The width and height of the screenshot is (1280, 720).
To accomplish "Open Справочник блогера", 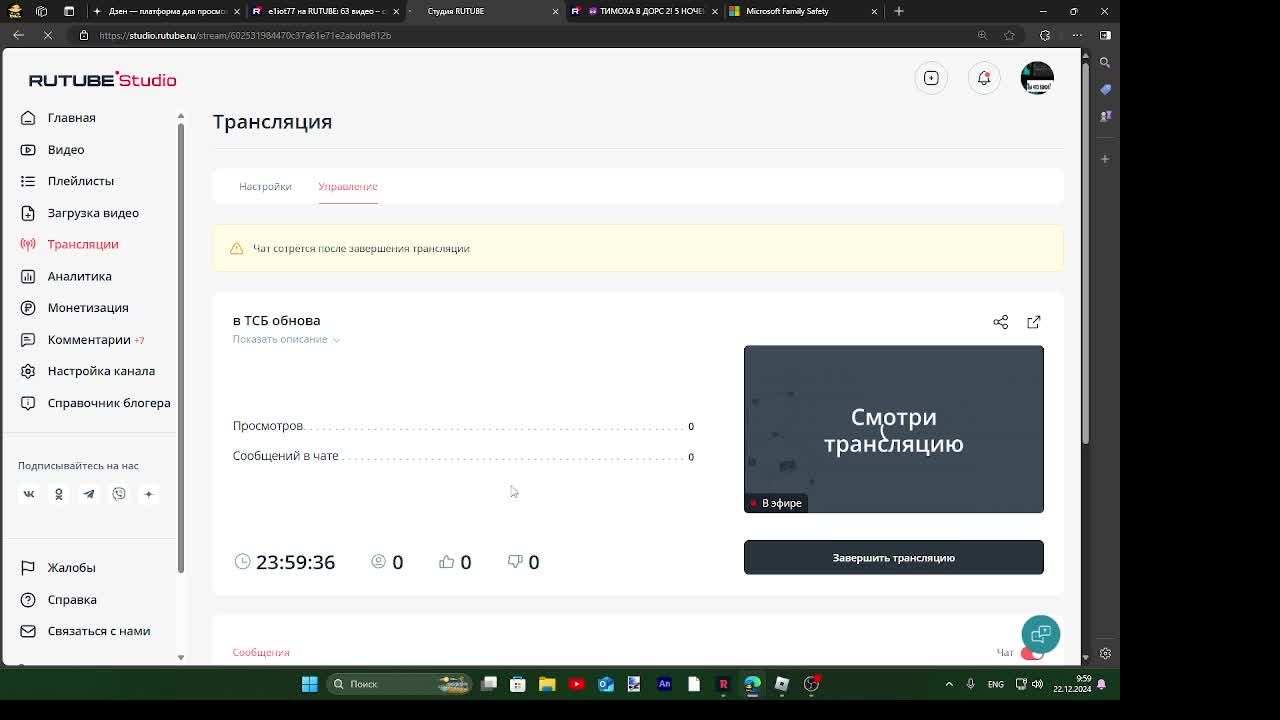I will coord(96,403).
